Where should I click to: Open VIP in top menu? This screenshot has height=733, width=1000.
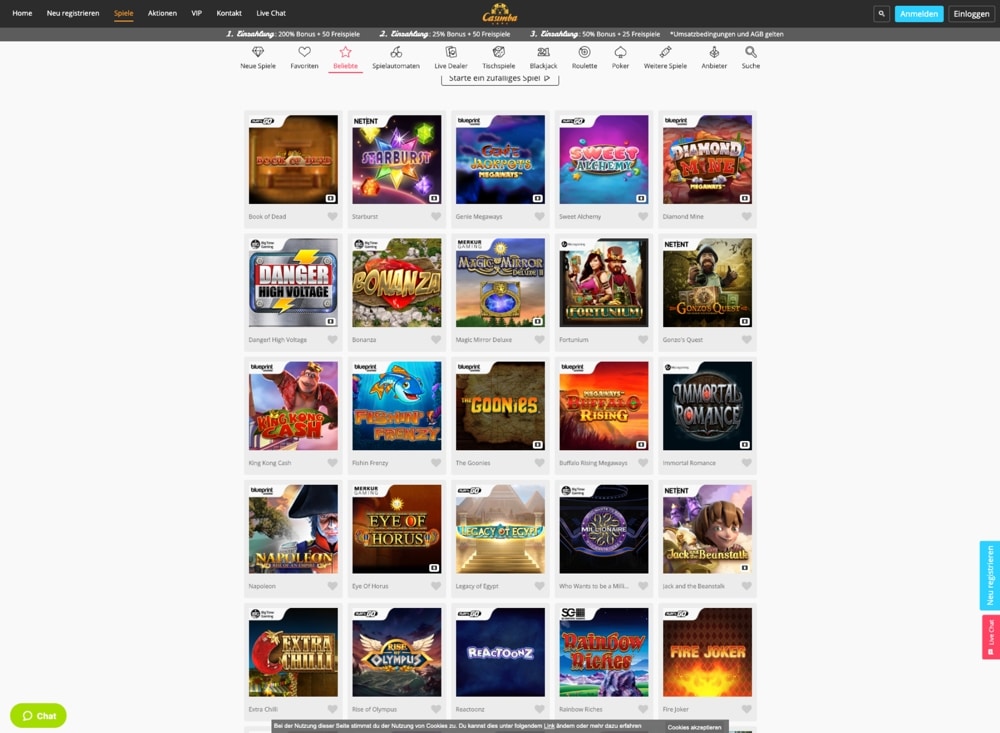point(196,13)
